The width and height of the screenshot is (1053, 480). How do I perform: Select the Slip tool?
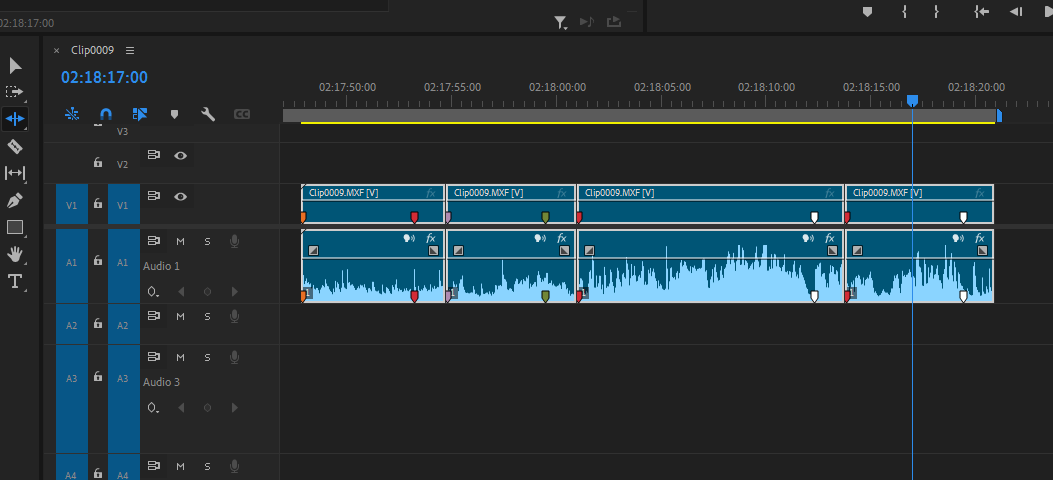coord(15,173)
